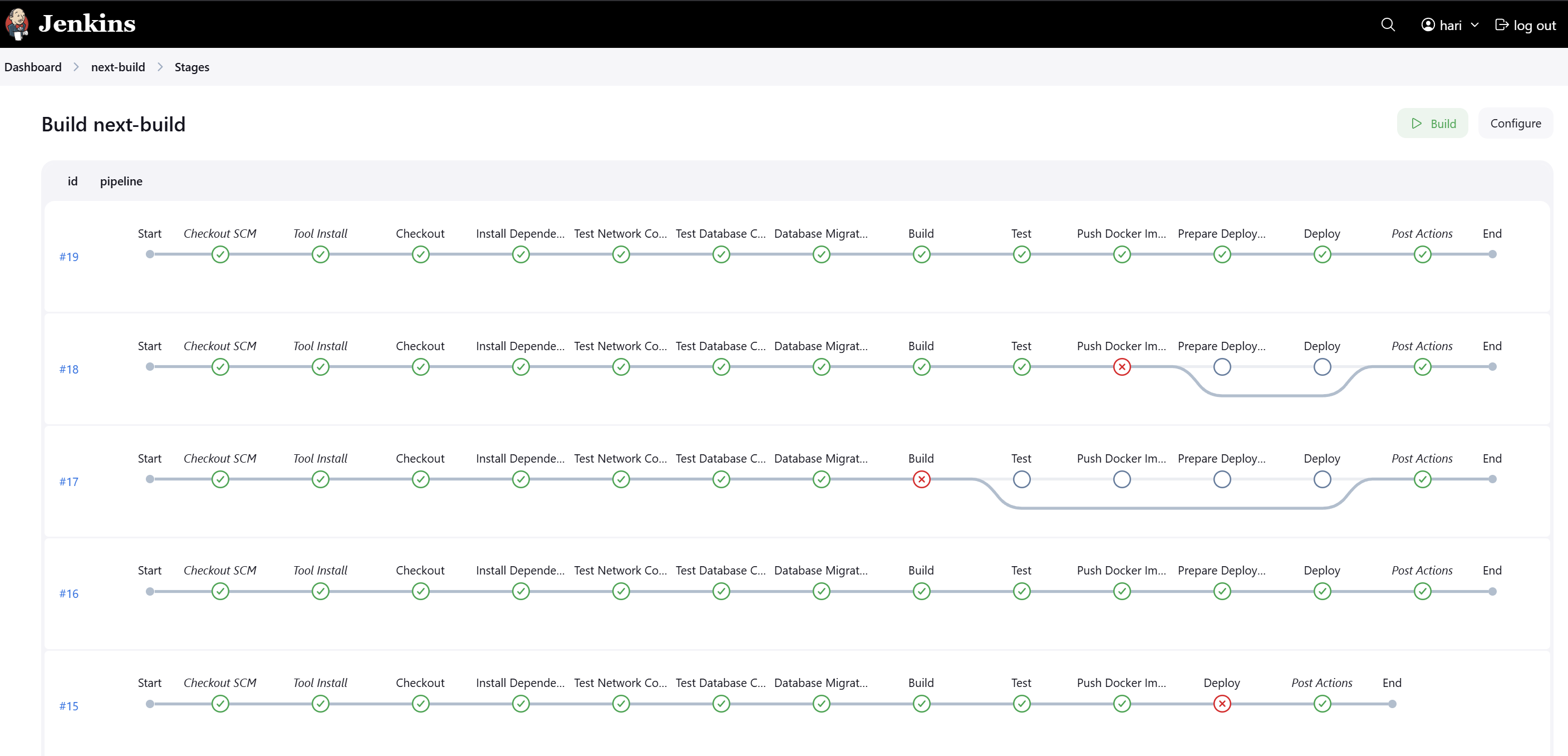
Task: Open build #16 link
Action: point(69,593)
